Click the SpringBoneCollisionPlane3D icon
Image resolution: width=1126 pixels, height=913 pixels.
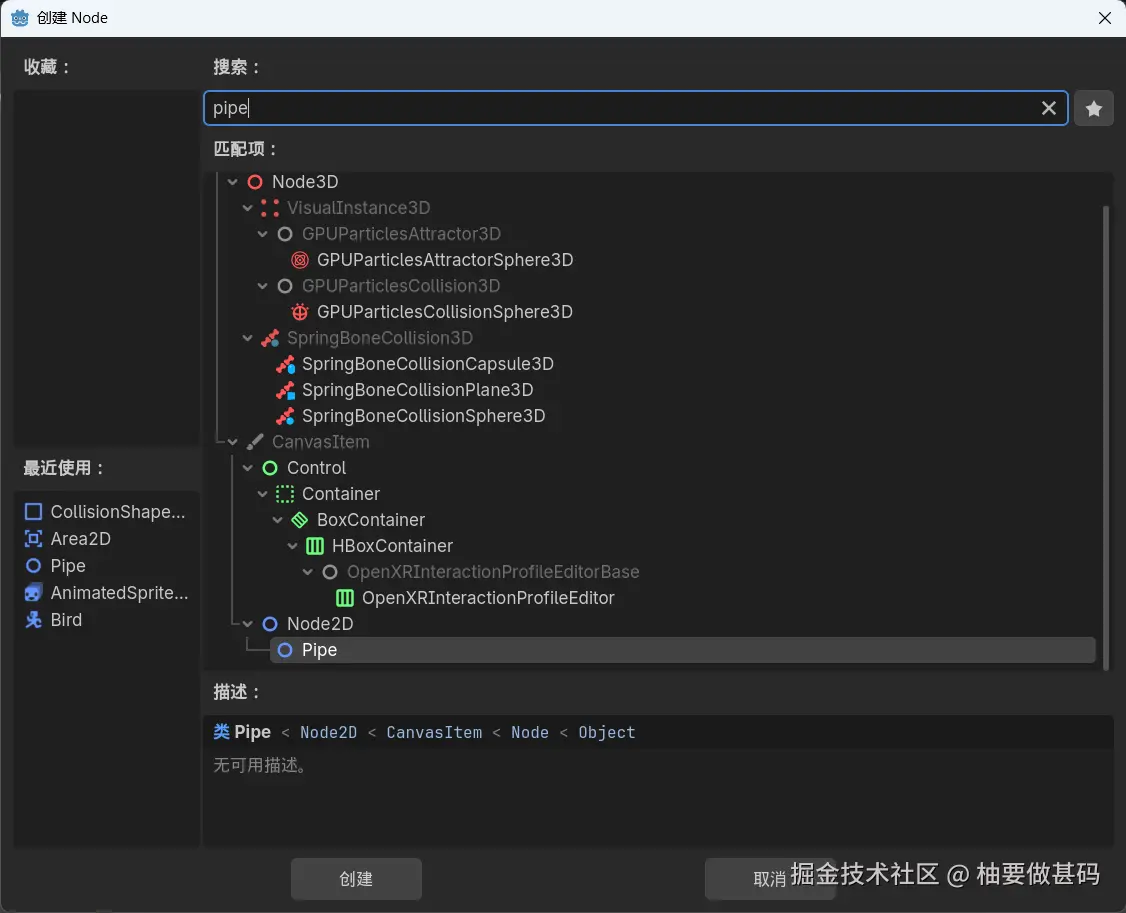[286, 390]
